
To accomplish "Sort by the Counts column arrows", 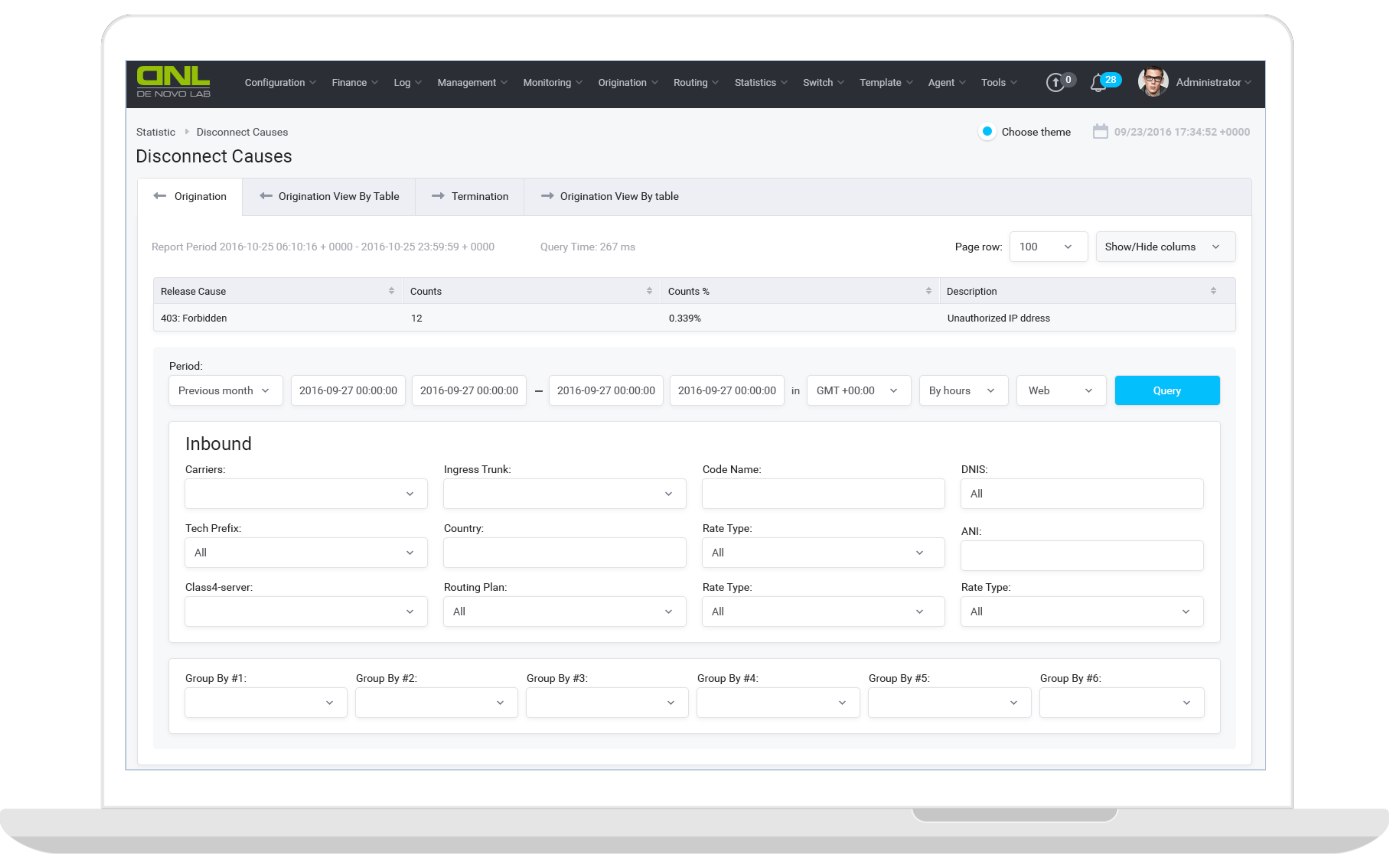I will pyautogui.click(x=649, y=291).
